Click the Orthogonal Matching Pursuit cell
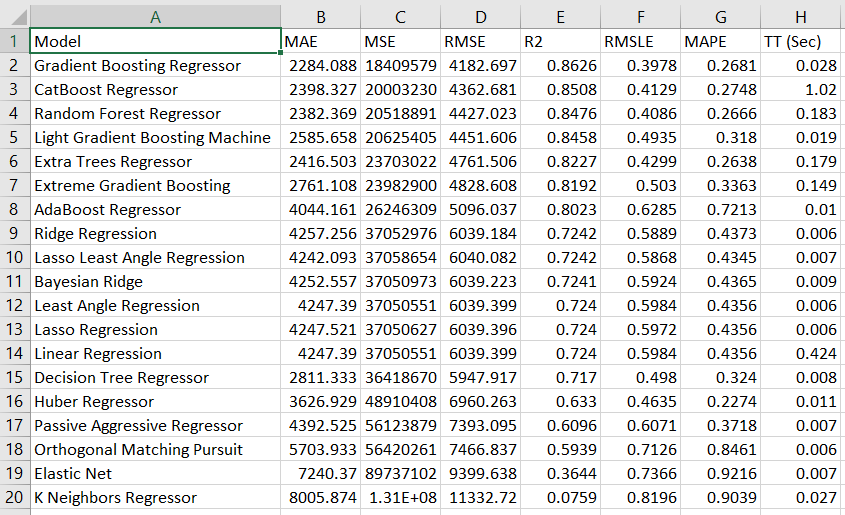The width and height of the screenshot is (845, 515). point(155,449)
